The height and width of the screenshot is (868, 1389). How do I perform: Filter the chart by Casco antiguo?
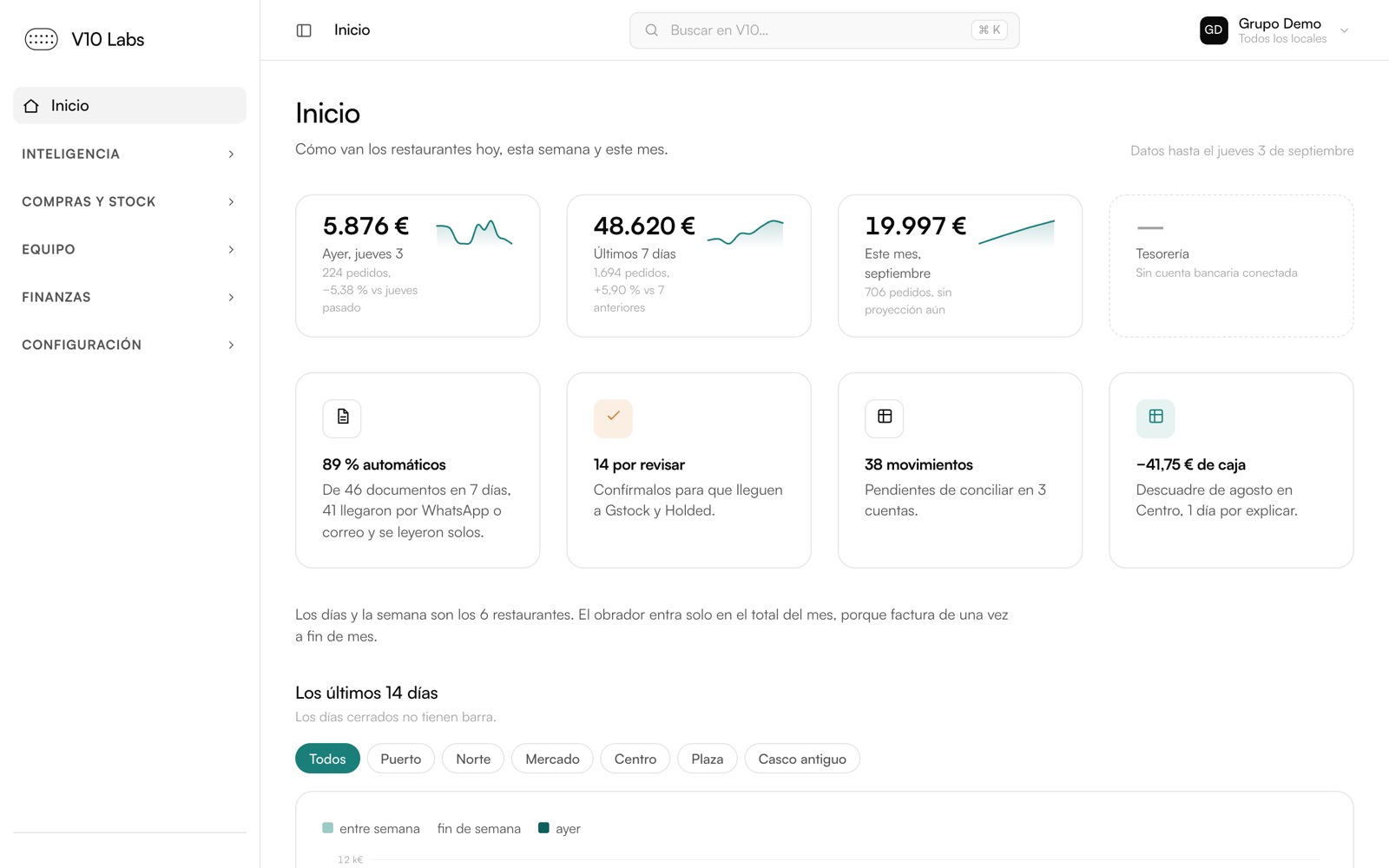(x=802, y=759)
